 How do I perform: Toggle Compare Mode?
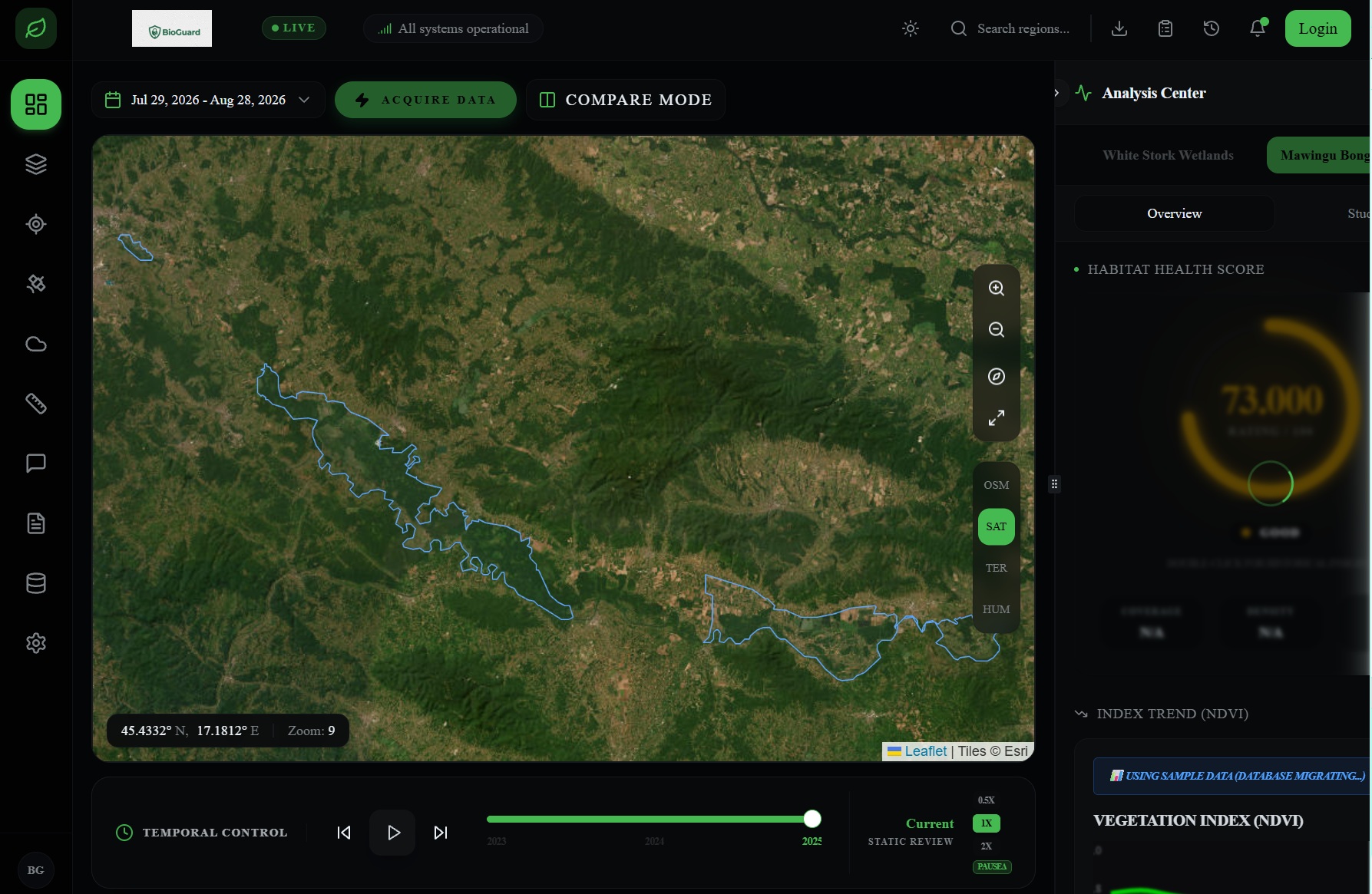626,100
